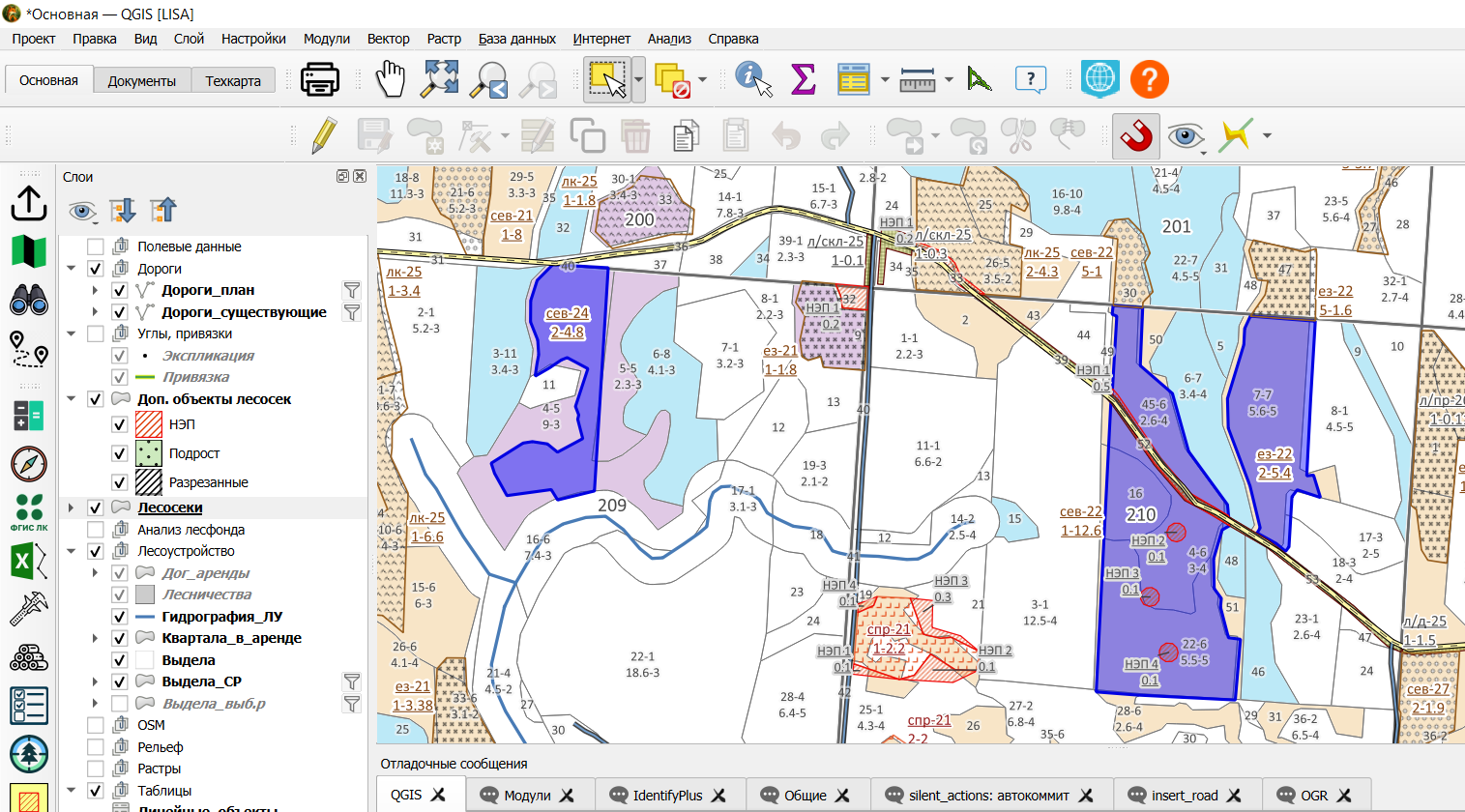1465x812 pixels.
Task: Open select tool dropdown arrow
Action: pyautogui.click(x=638, y=79)
